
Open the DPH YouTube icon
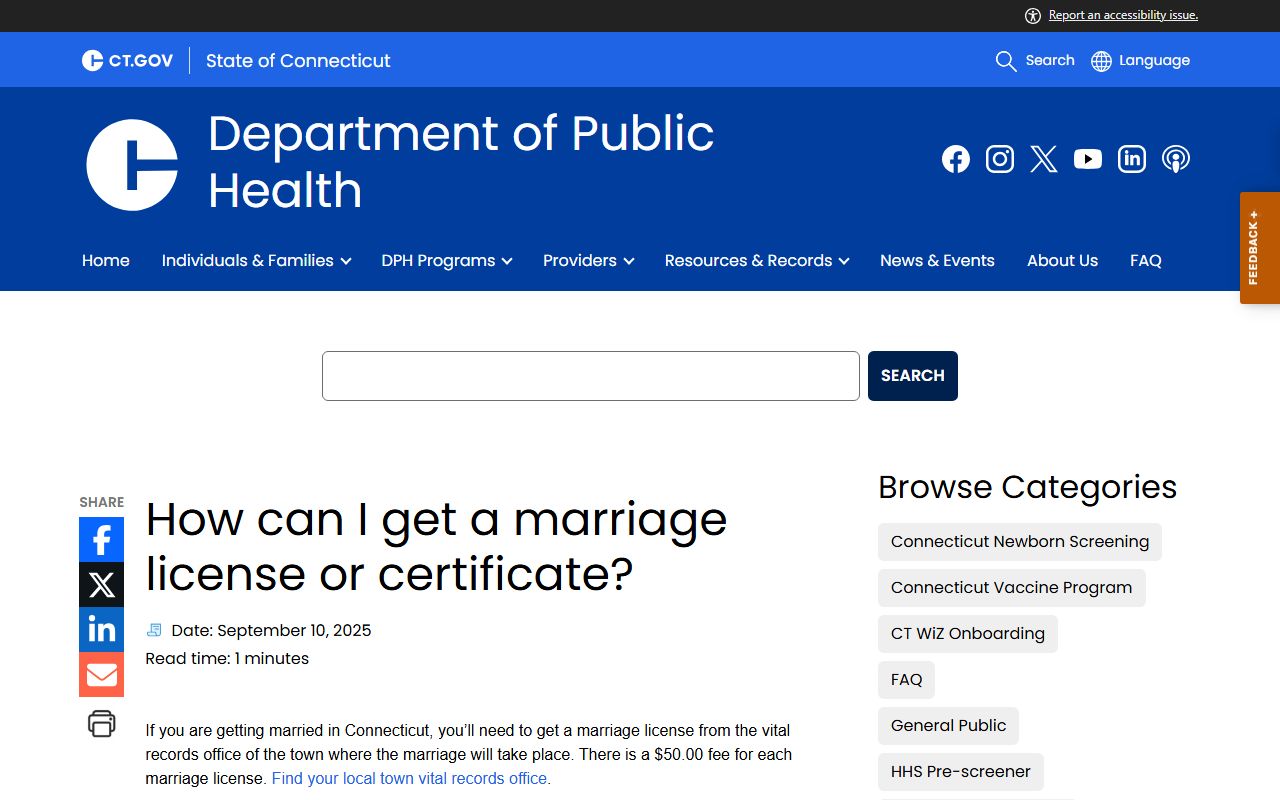(1088, 159)
